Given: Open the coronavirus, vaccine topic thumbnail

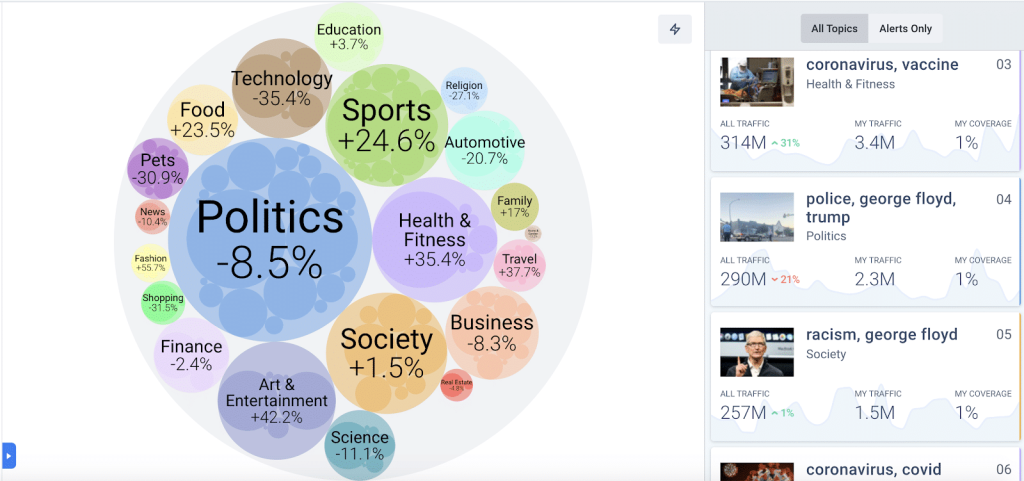Looking at the screenshot, I should pos(757,82).
